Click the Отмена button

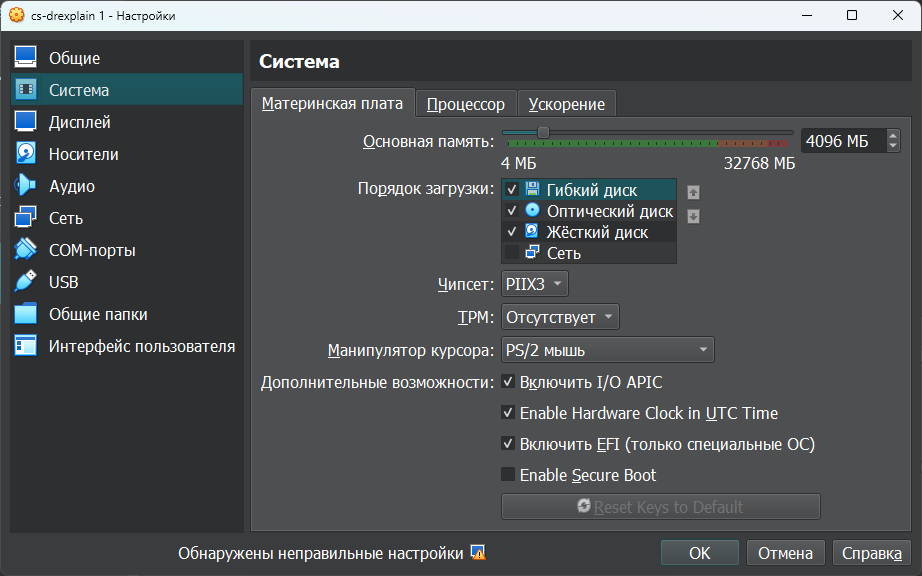(785, 553)
